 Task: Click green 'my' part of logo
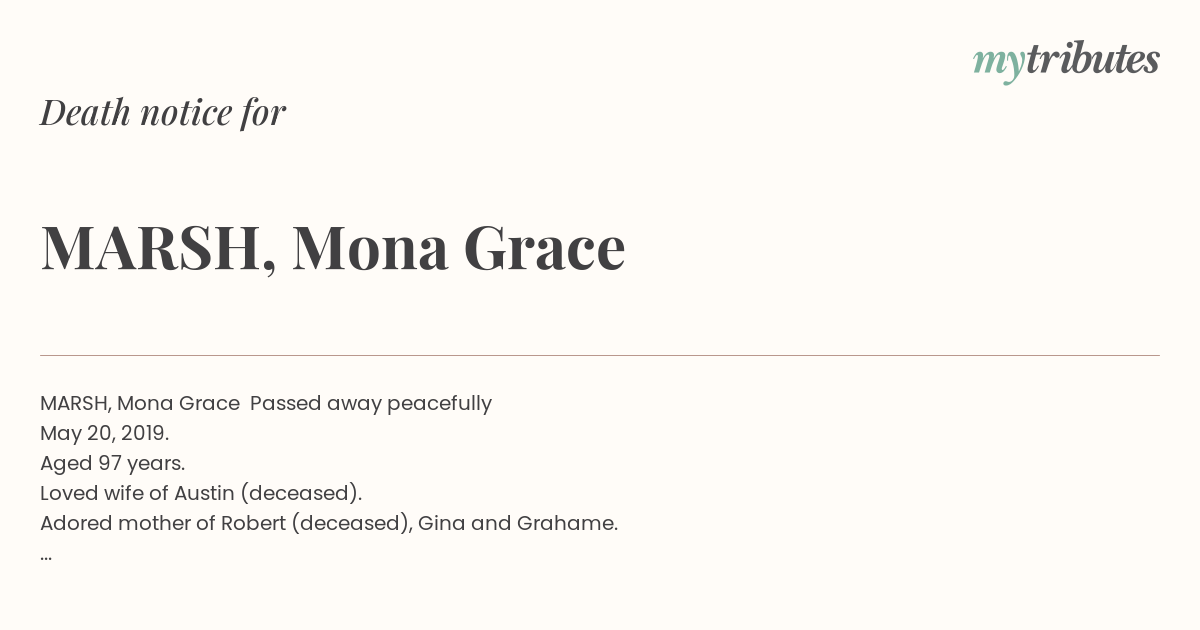(999, 64)
